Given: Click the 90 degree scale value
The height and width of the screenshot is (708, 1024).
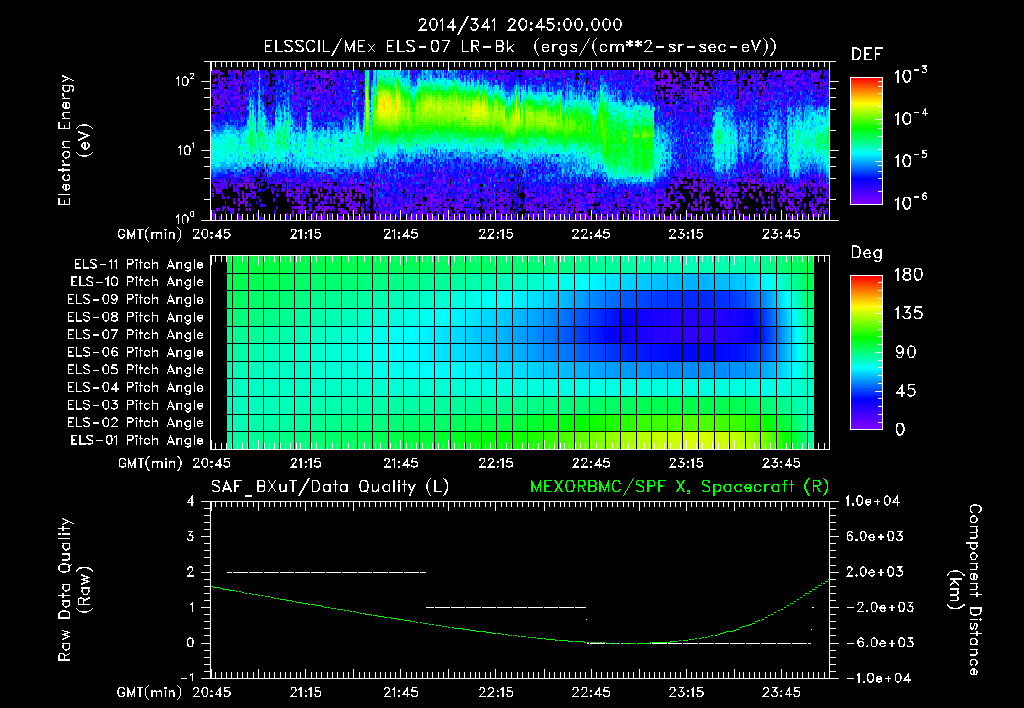Looking at the screenshot, I should [906, 352].
